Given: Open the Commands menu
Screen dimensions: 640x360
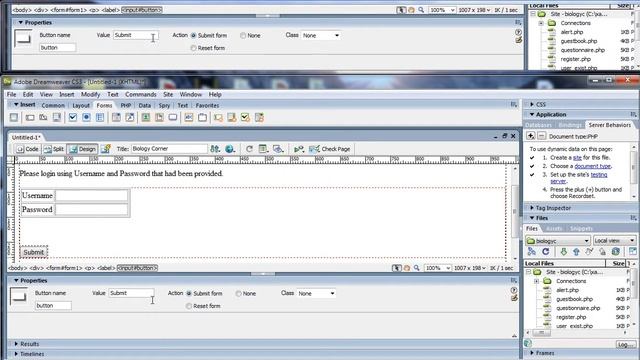Looking at the screenshot, I should [x=140, y=94].
